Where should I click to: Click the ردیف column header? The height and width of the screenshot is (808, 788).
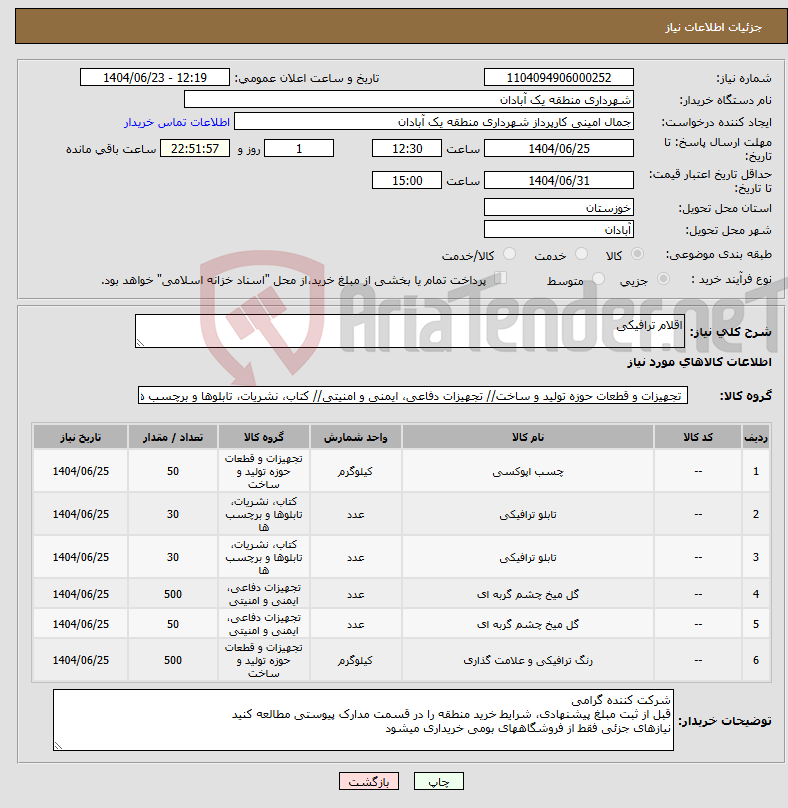(x=756, y=437)
